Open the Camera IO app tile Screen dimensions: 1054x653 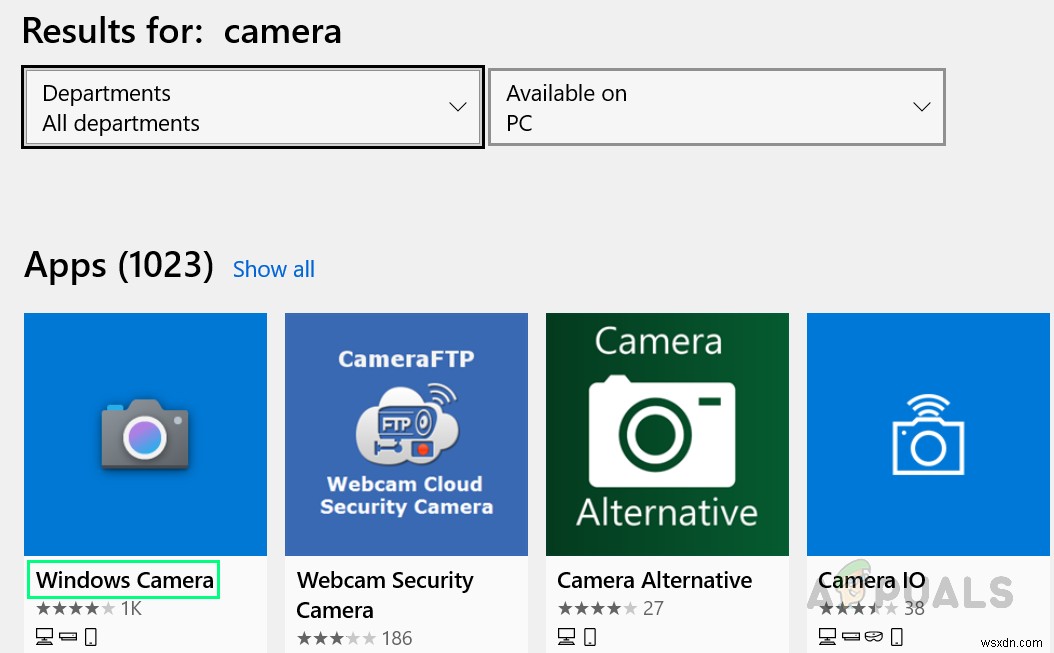click(x=928, y=433)
